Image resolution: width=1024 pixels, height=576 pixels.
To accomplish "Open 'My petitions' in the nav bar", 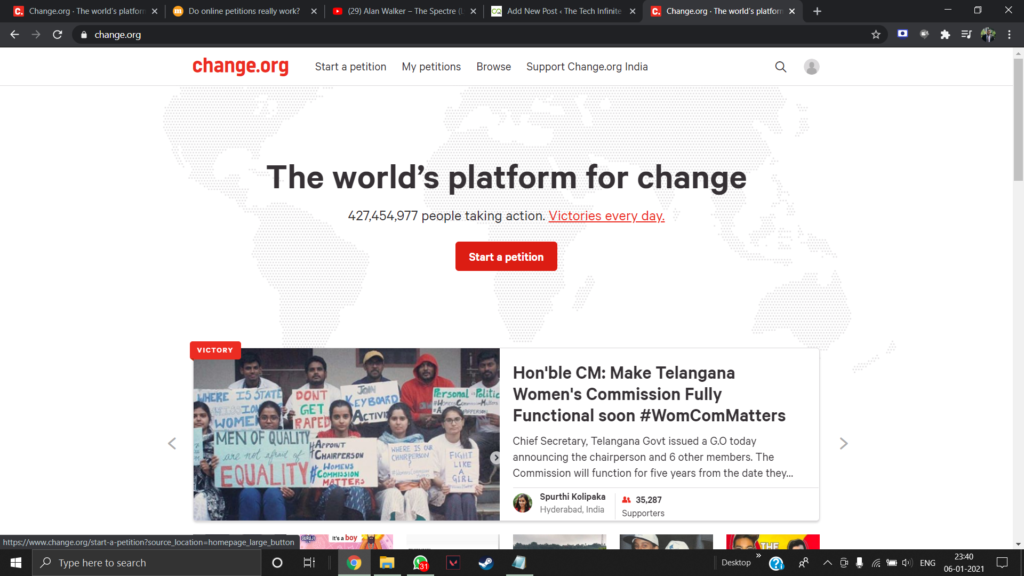I will tap(431, 67).
